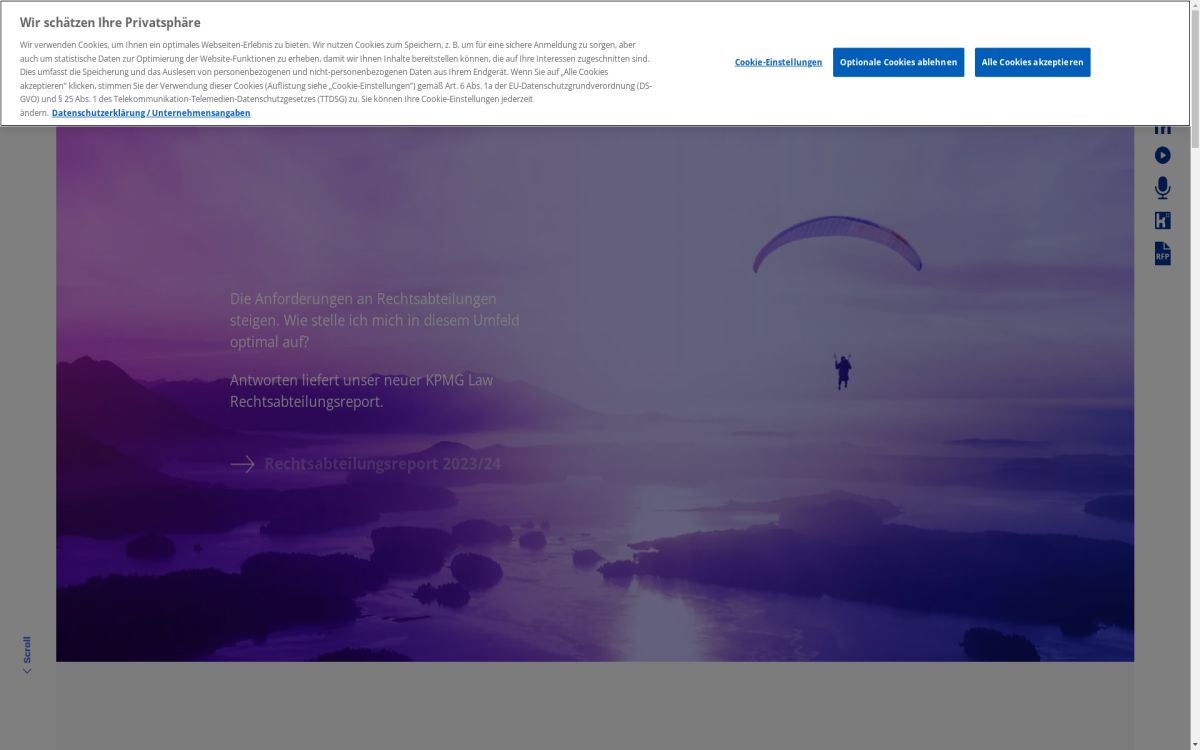Click the chevron below Scroll label
1200x750 pixels.
pos(27,671)
